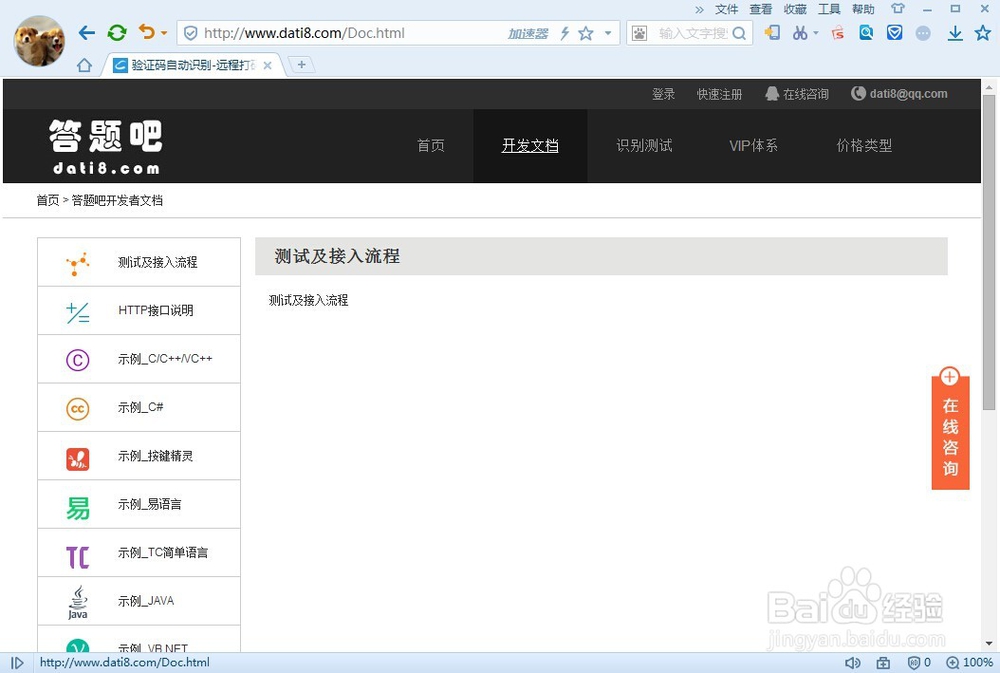Reload page with green refresh icon
Screen dimensions: 1000x673
click(x=117, y=33)
